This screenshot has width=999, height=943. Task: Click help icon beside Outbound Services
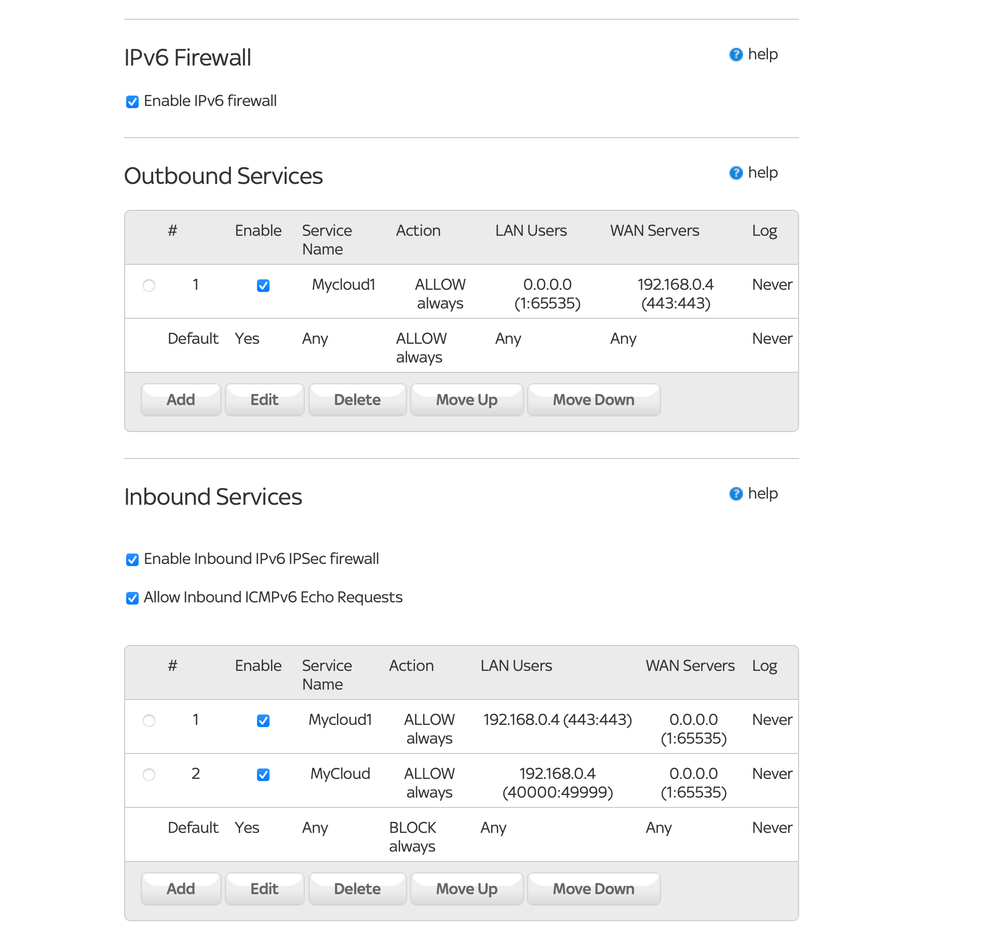[x=736, y=173]
